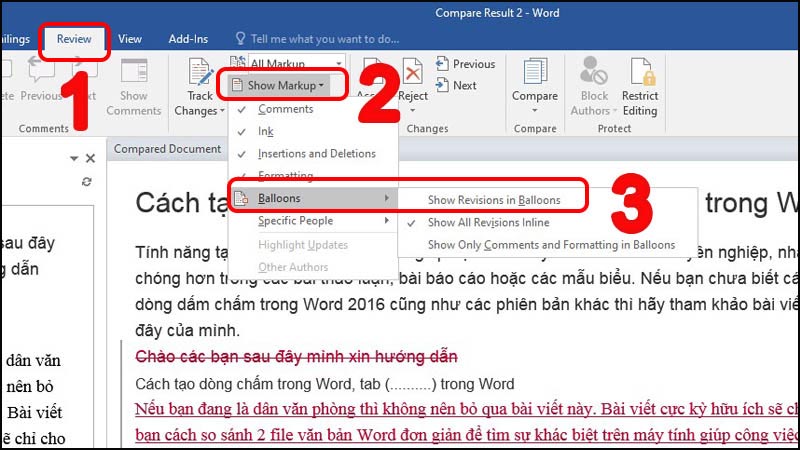Close the left revisions pane
Image resolution: width=800 pixels, height=450 pixels.
click(90, 158)
